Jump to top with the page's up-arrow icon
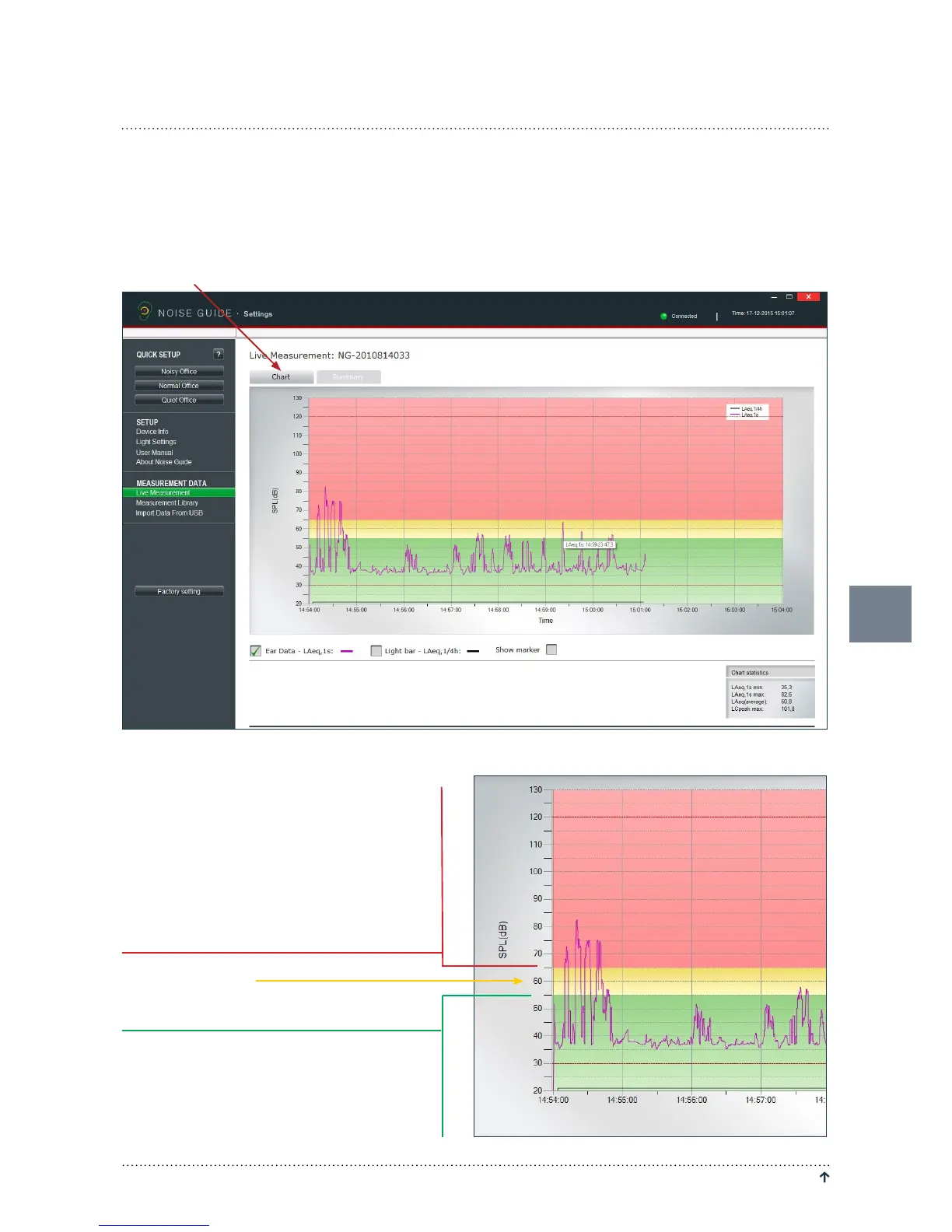The image size is (952, 1232). coord(824,1178)
